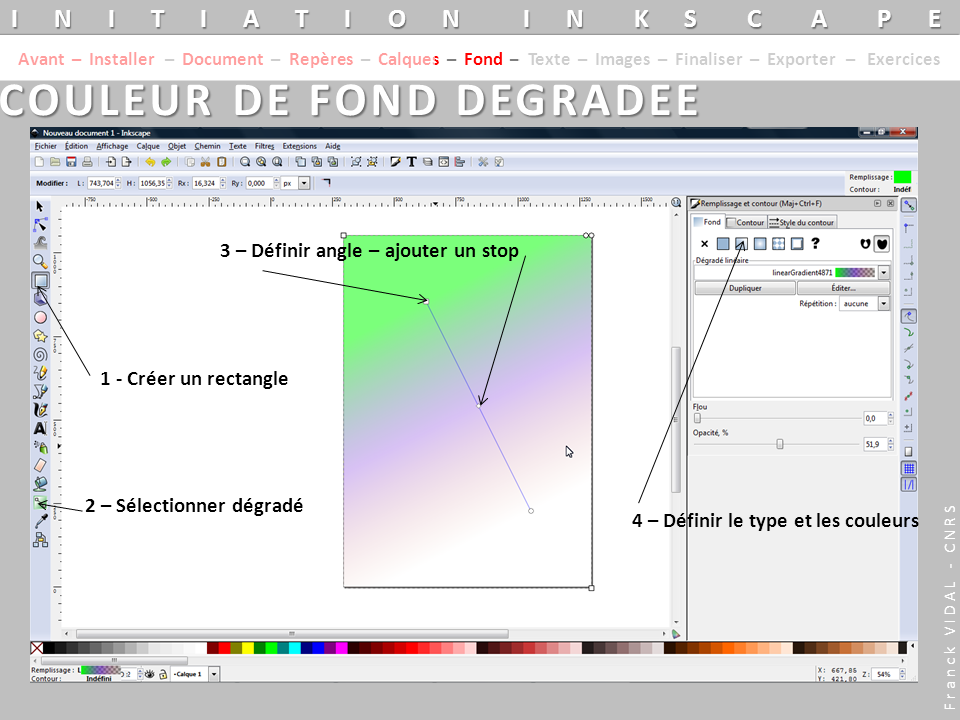Step the width L spinner arrows

point(119,183)
